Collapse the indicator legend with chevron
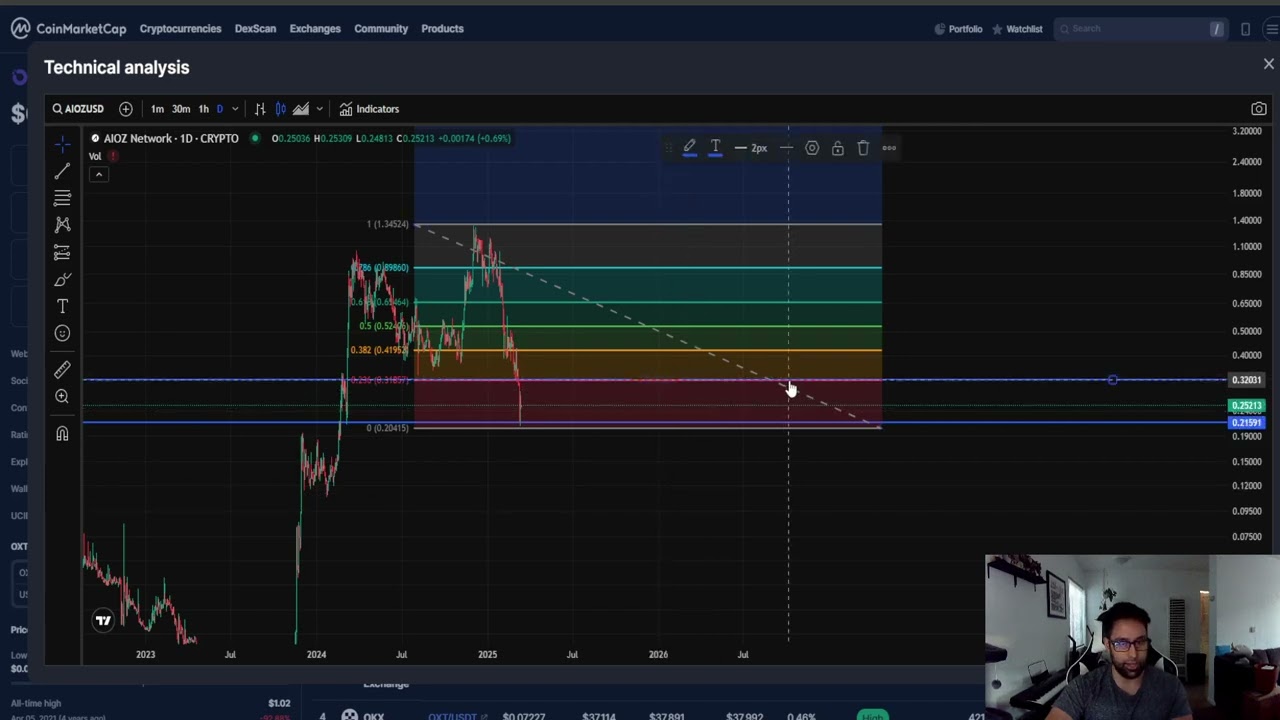1280x720 pixels. click(x=99, y=175)
